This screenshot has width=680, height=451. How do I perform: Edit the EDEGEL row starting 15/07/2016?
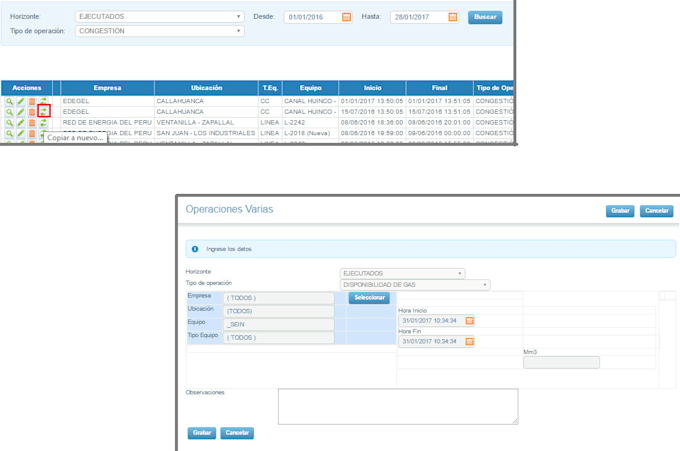pyautogui.click(x=20, y=112)
